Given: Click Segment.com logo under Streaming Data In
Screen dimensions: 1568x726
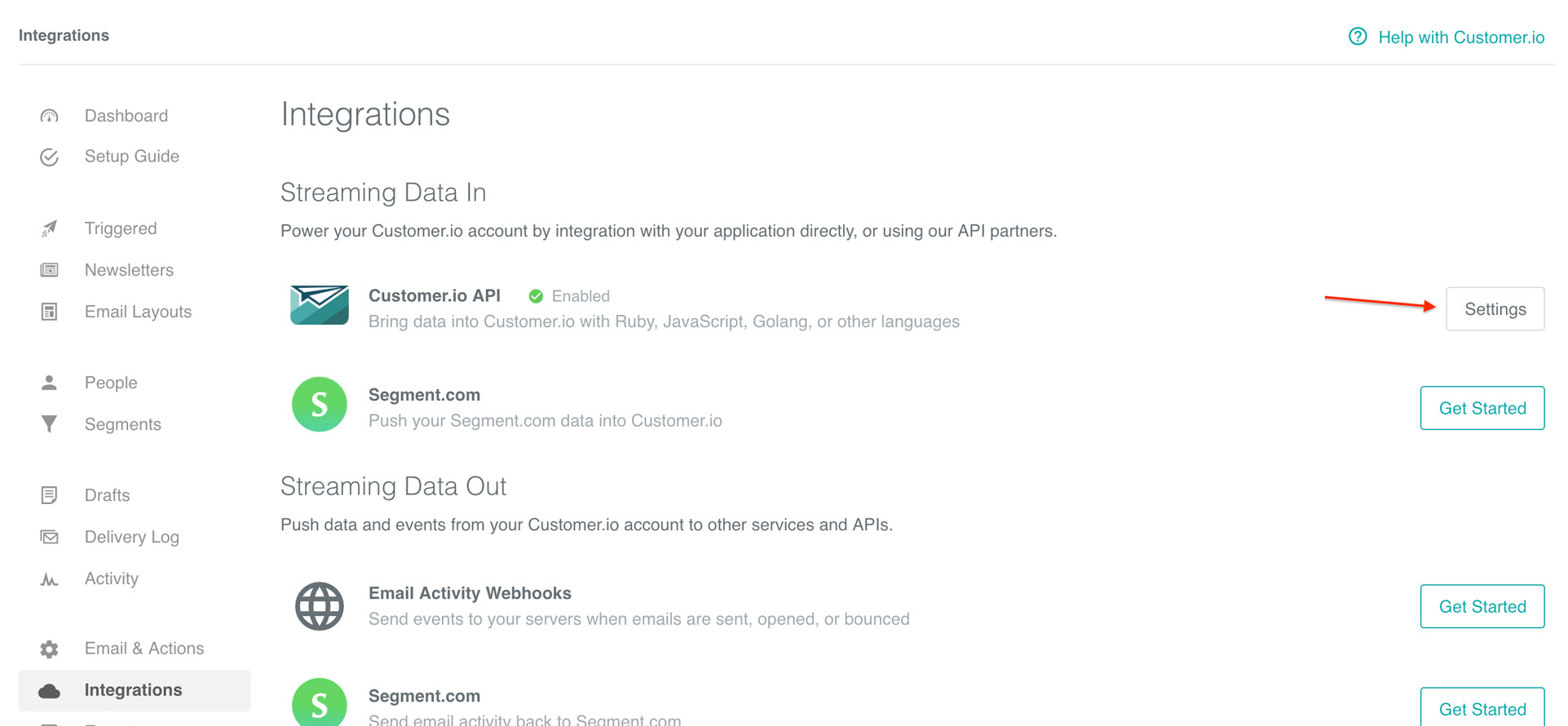Looking at the screenshot, I should tap(320, 405).
